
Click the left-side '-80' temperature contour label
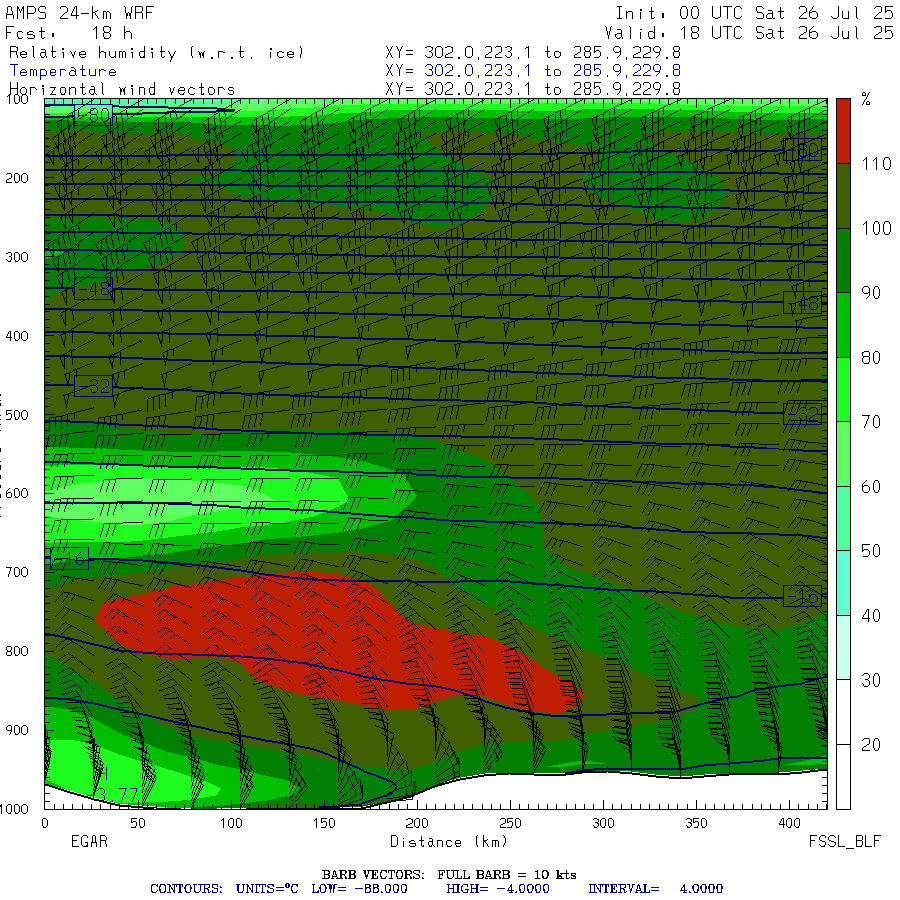coord(93,115)
